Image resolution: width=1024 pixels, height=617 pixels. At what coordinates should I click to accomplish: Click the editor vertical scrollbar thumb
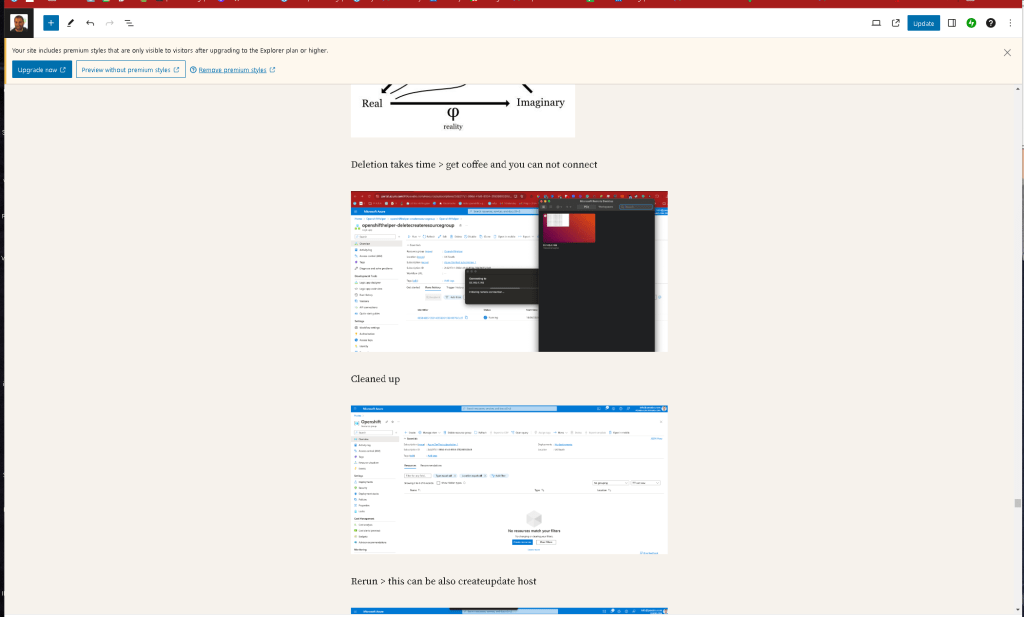click(1017, 503)
